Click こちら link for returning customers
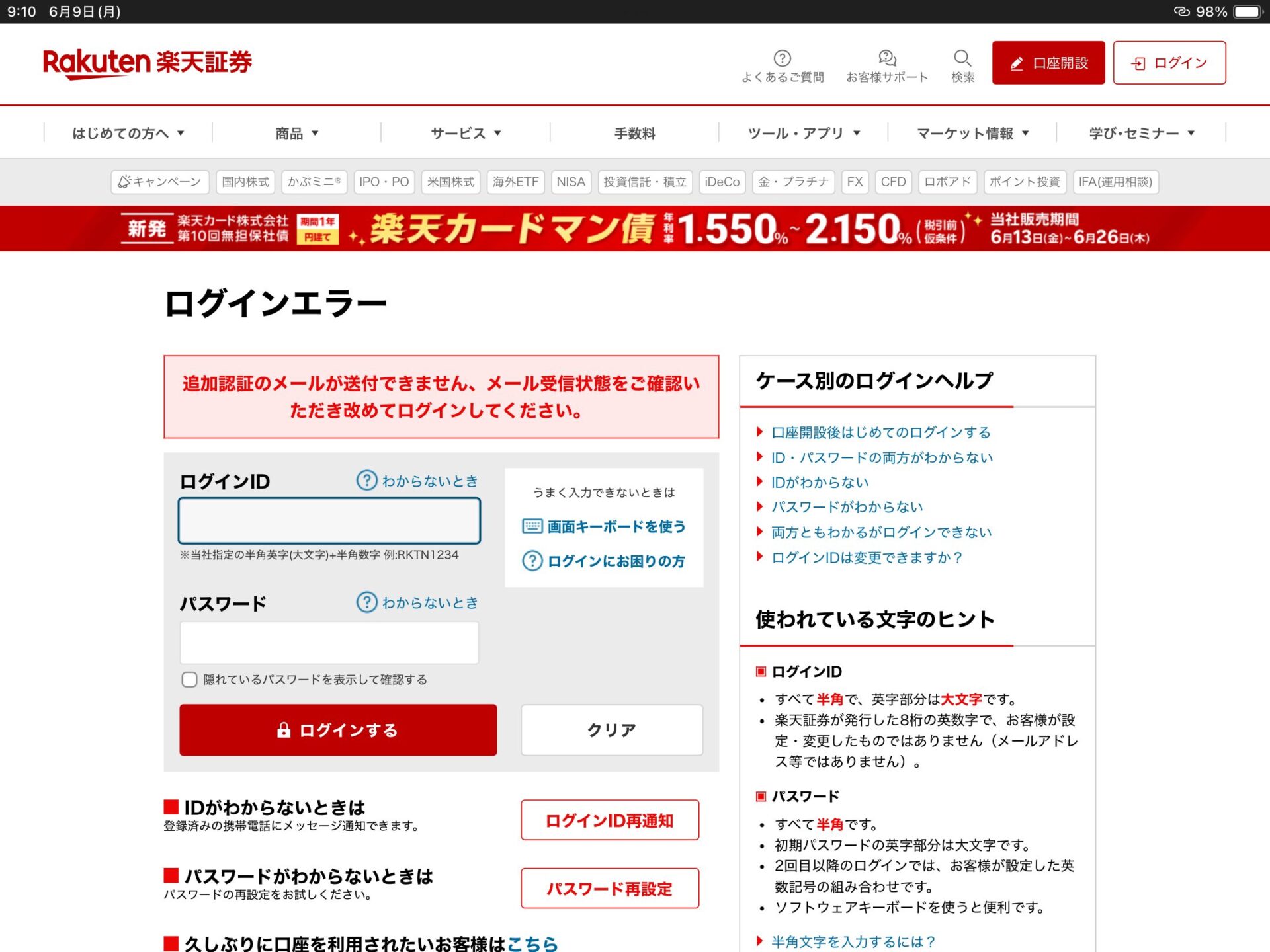 [532, 943]
